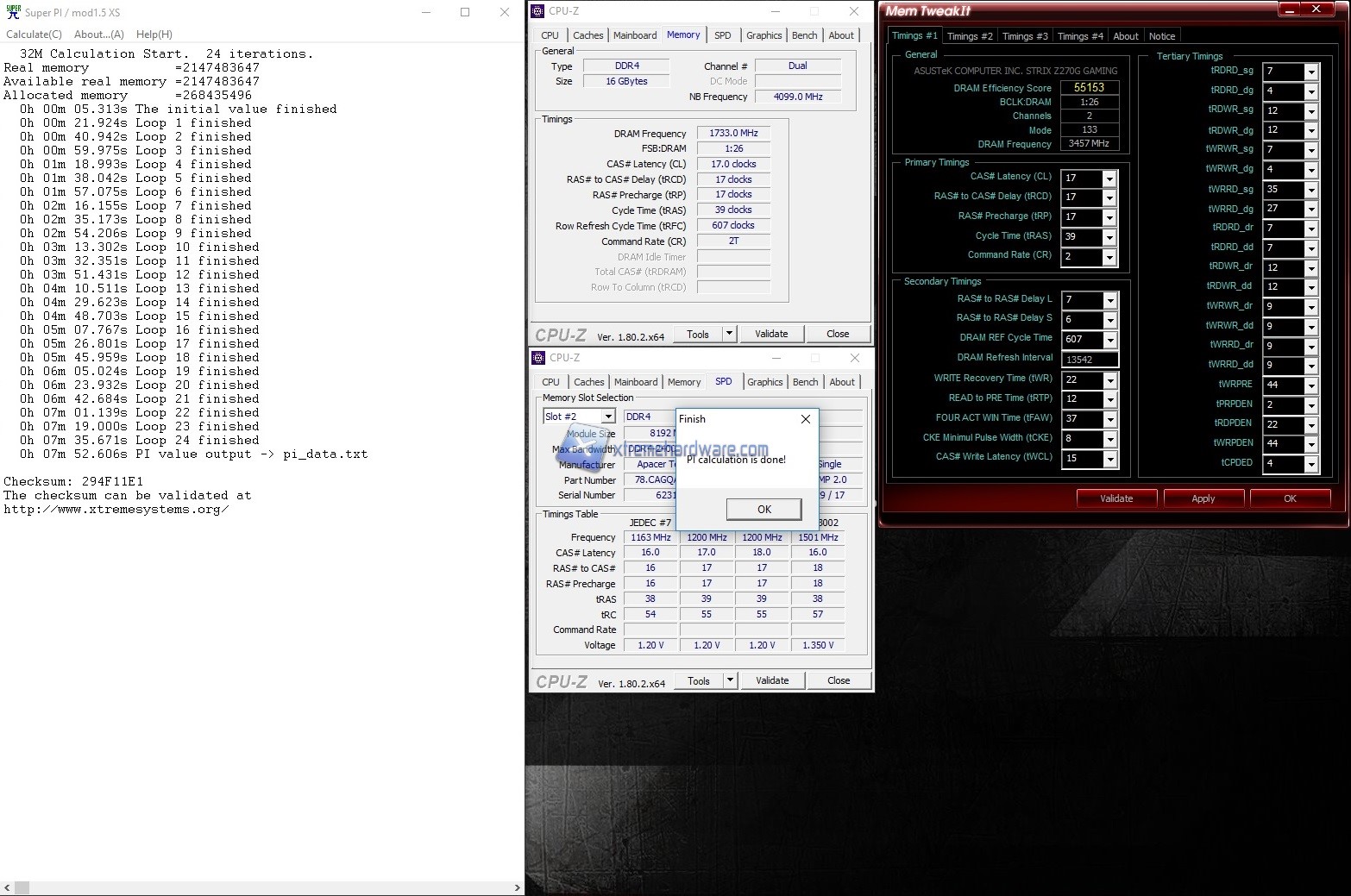Open the Calculate menu in Super PI
1351x896 pixels.
pyautogui.click(x=34, y=34)
